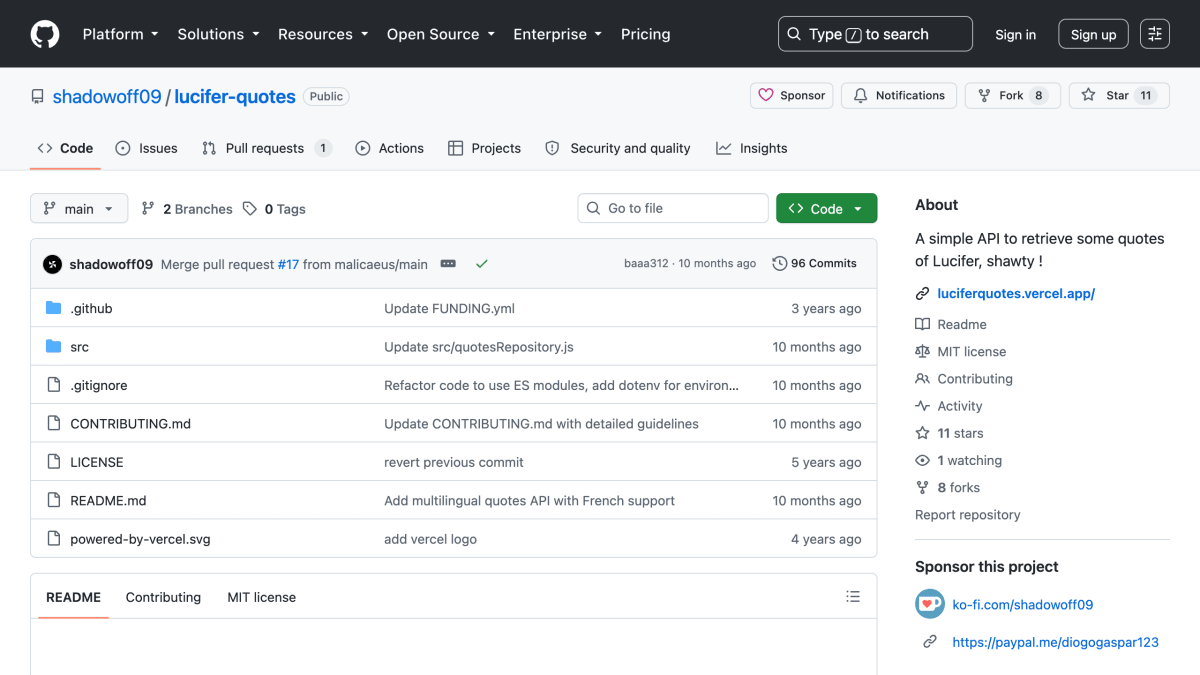Expand the Resources menu
This screenshot has width=1200, height=675.
[323, 34]
